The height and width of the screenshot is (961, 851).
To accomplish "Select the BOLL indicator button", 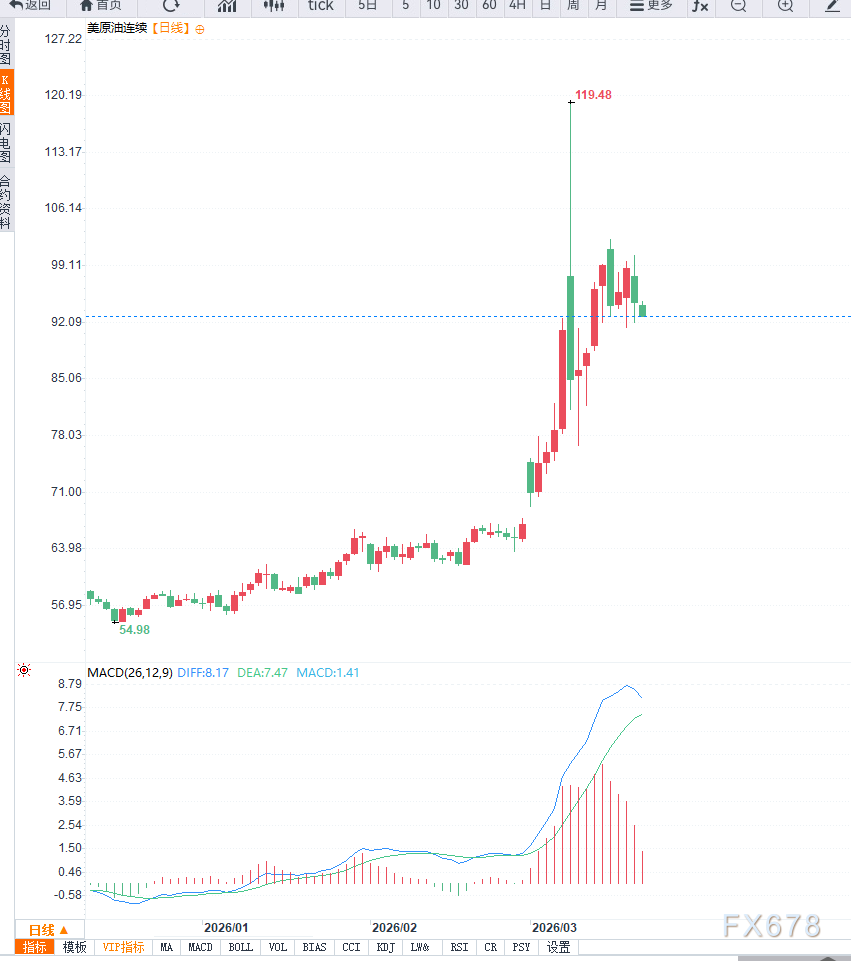I will pyautogui.click(x=240, y=947).
